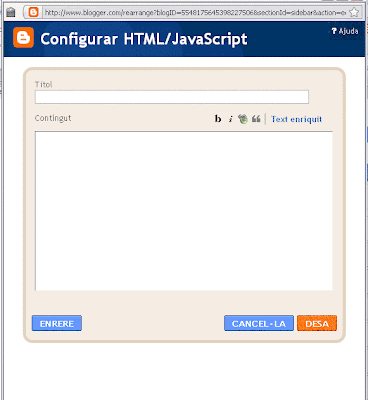The height and width of the screenshot is (400, 368).
Task: Toggle bold formatting in the Contingut toolbar
Action: coord(218,119)
